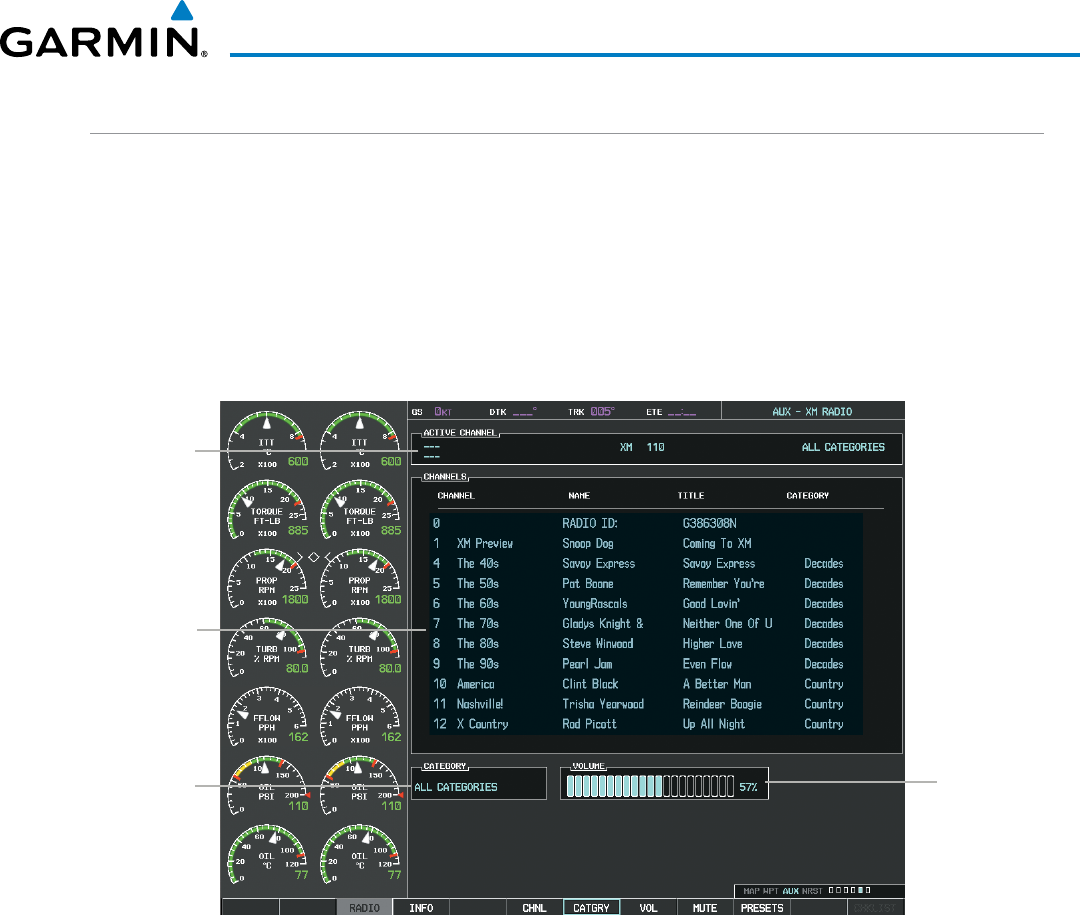Select channel 7 The 70s
Viewport: 1080px width, 915px height.
pos(645,623)
